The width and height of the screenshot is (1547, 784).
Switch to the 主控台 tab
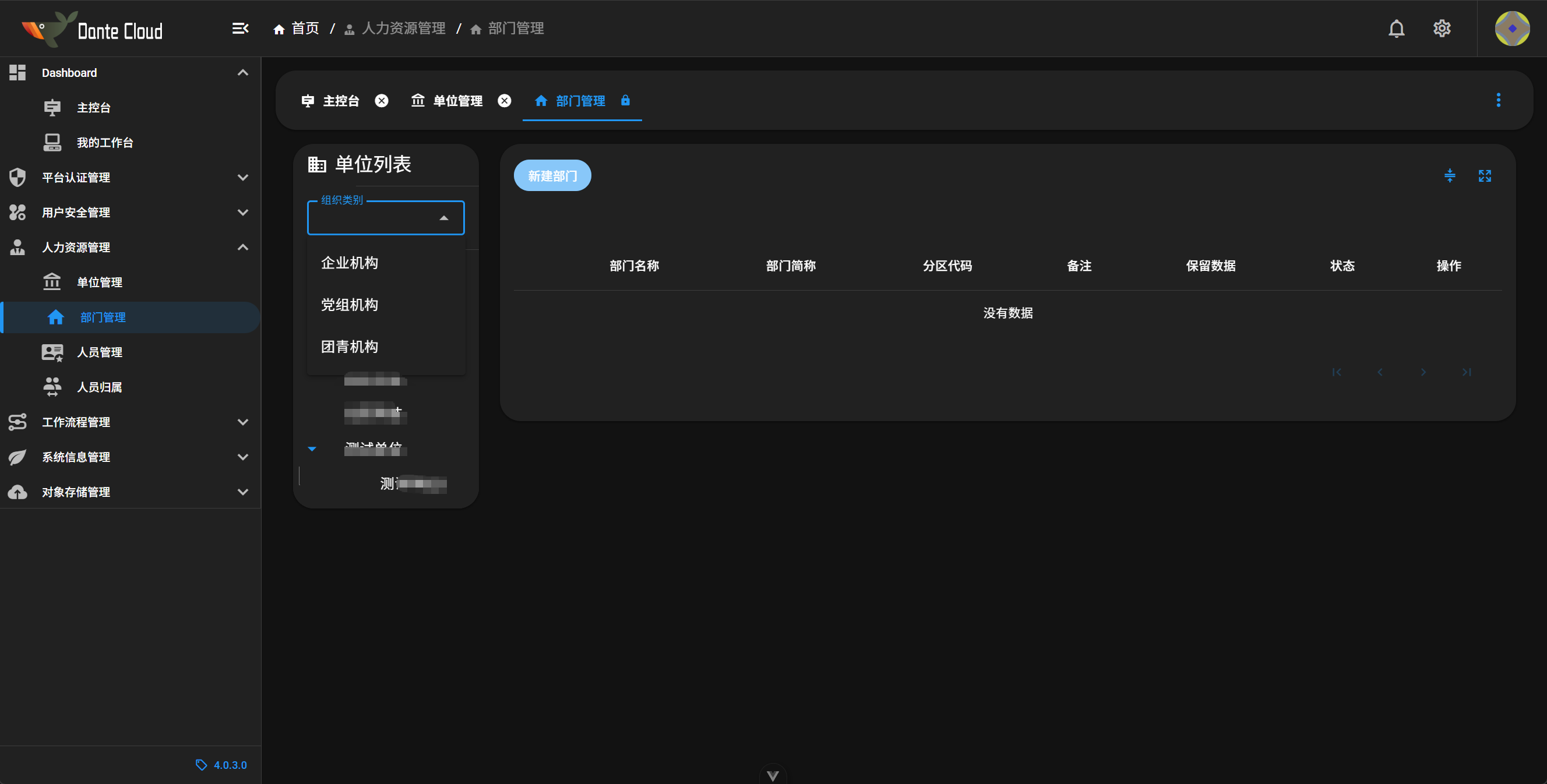(340, 101)
